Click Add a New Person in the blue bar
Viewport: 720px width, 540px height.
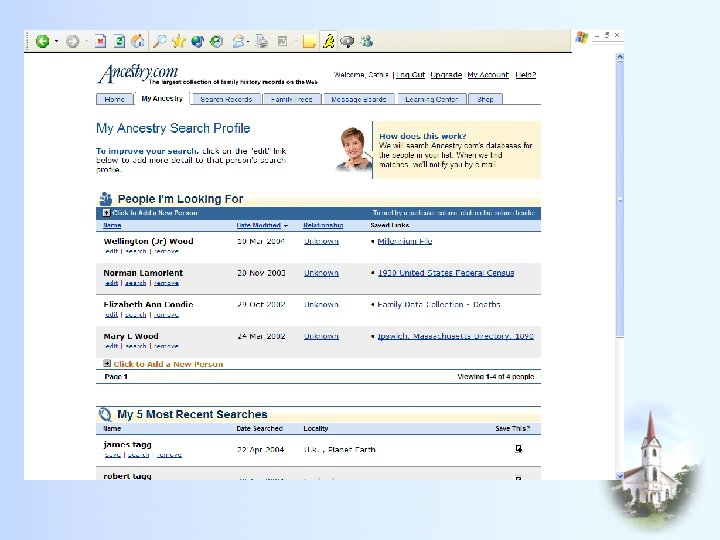pyautogui.click(x=155, y=213)
